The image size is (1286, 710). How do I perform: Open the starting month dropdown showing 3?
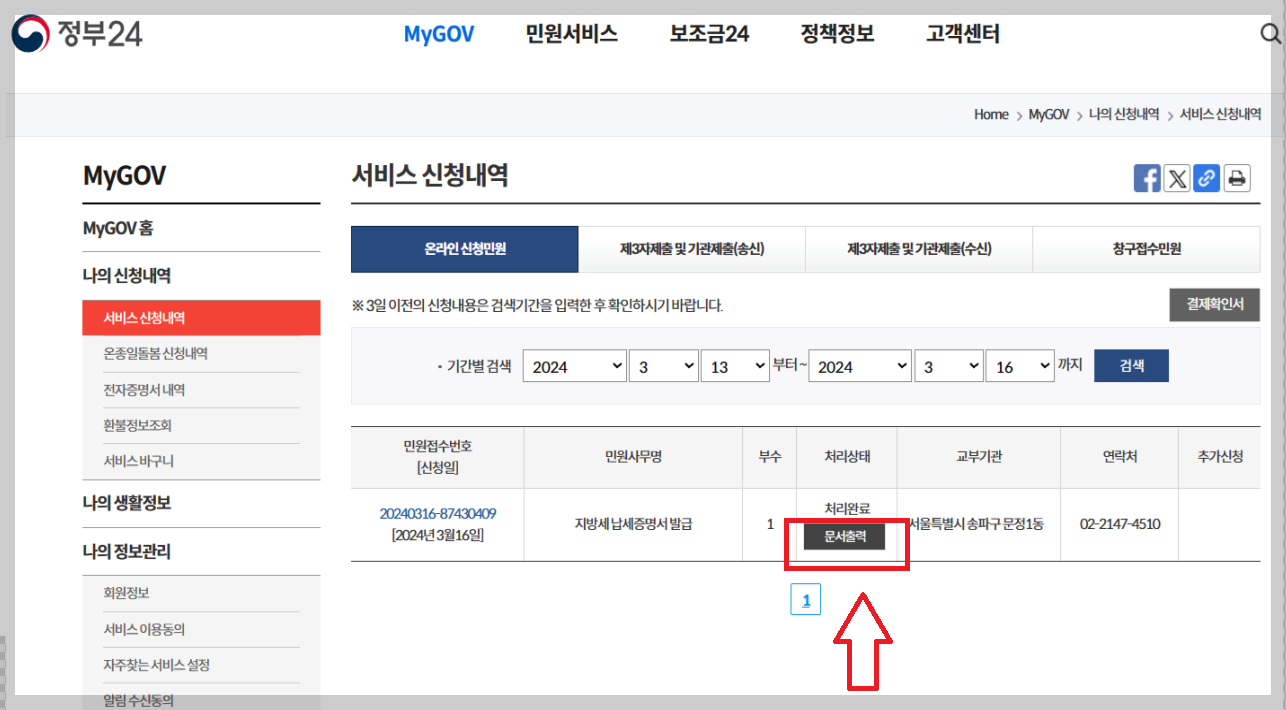point(663,365)
